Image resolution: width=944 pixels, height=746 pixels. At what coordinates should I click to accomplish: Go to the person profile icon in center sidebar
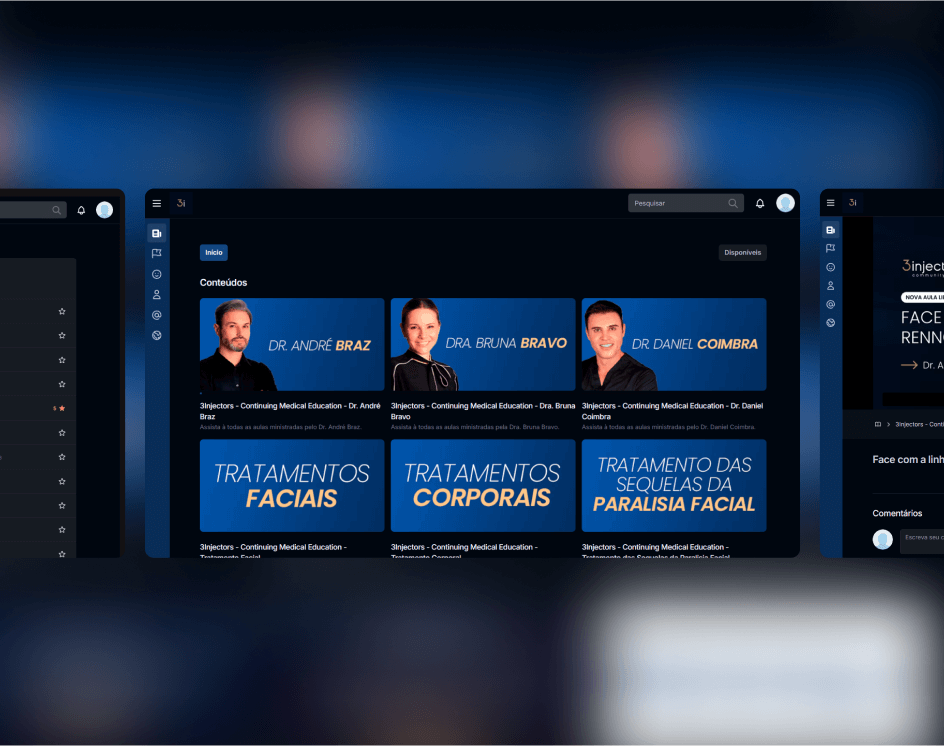point(156,295)
